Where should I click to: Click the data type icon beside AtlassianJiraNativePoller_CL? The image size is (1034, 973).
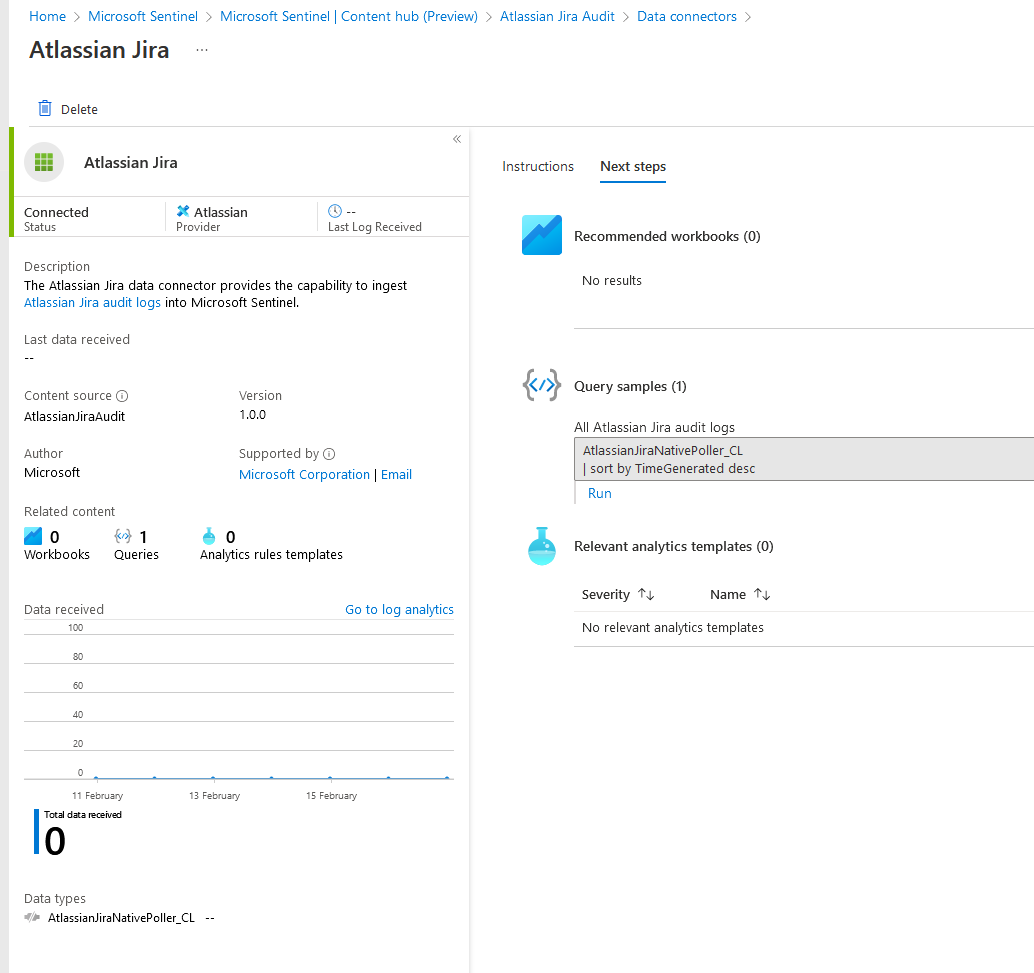pos(32,917)
